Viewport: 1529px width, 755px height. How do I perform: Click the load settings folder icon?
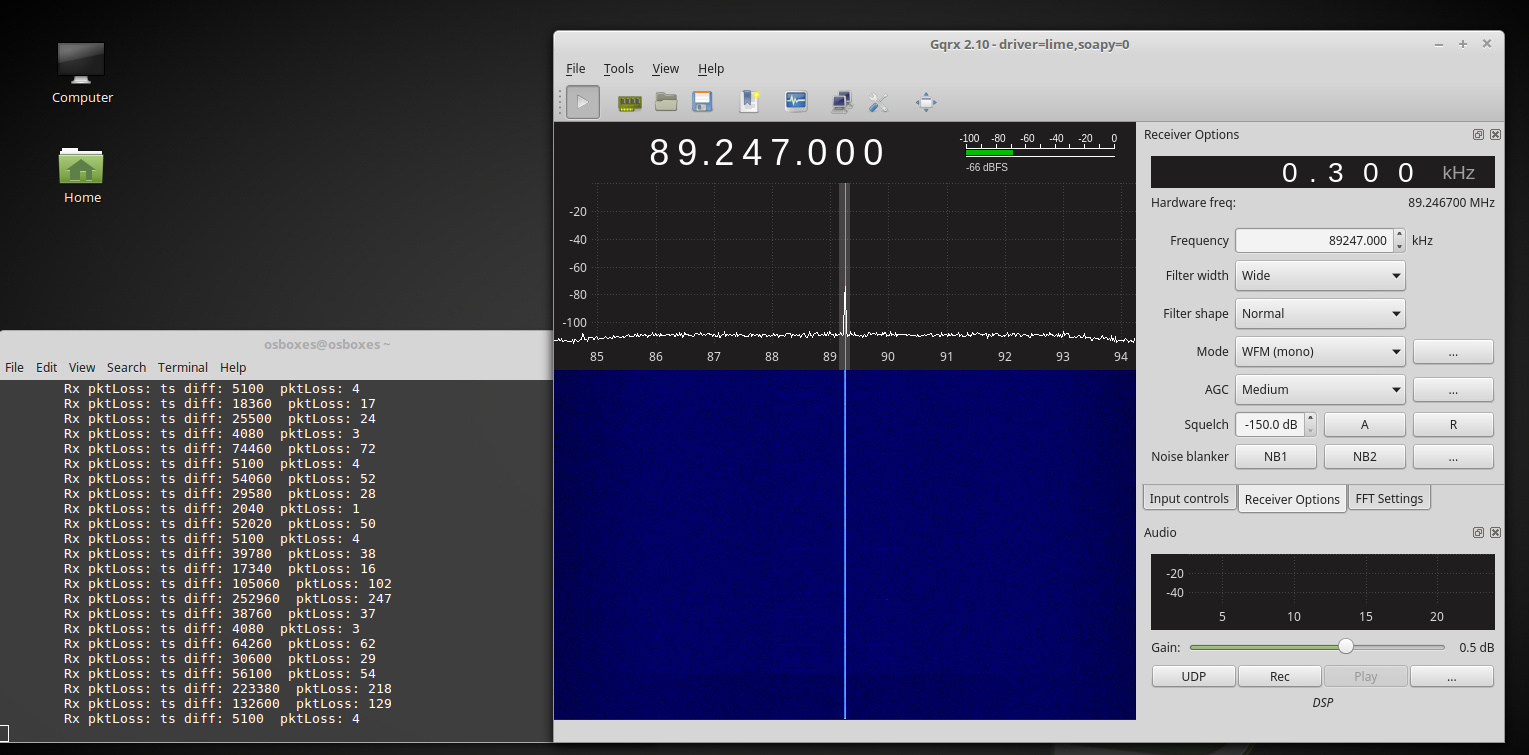(x=666, y=102)
